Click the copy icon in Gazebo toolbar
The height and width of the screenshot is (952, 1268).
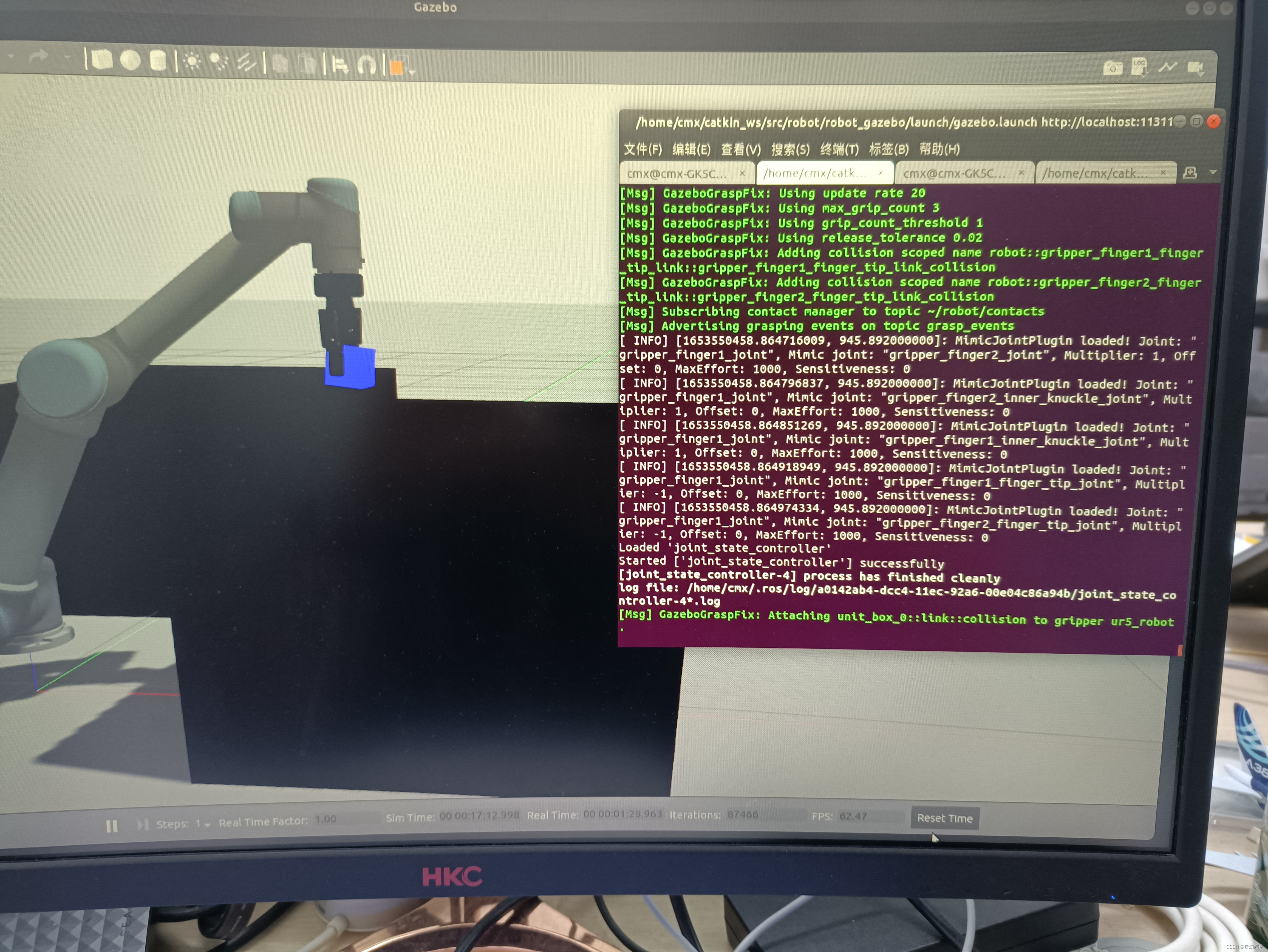point(280,64)
